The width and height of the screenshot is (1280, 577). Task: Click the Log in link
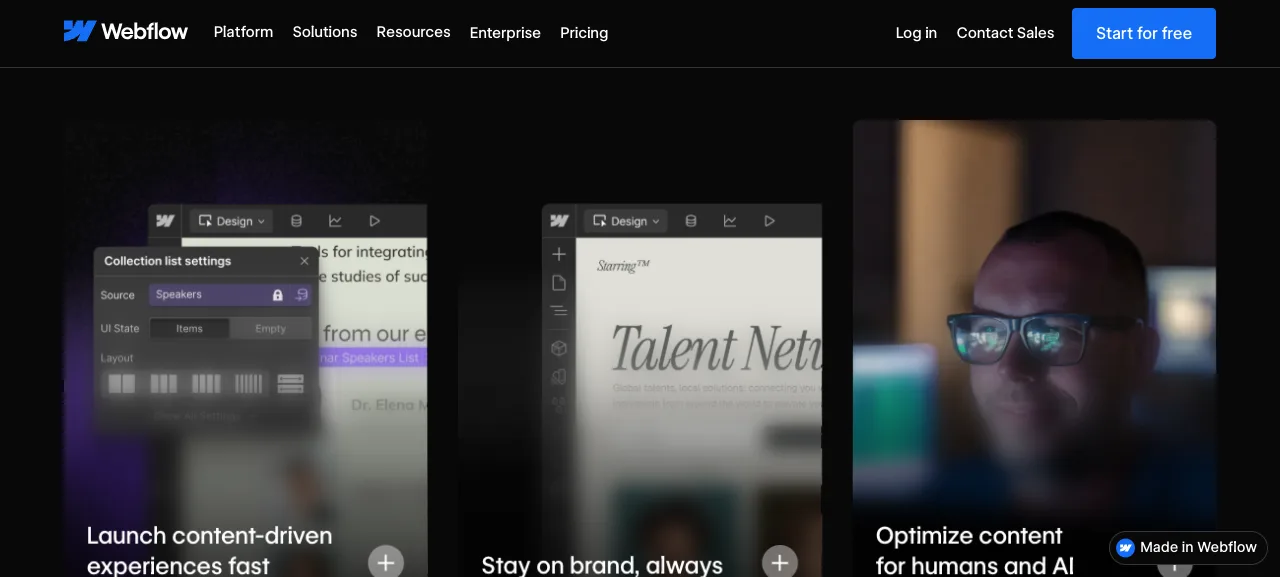[x=916, y=33]
